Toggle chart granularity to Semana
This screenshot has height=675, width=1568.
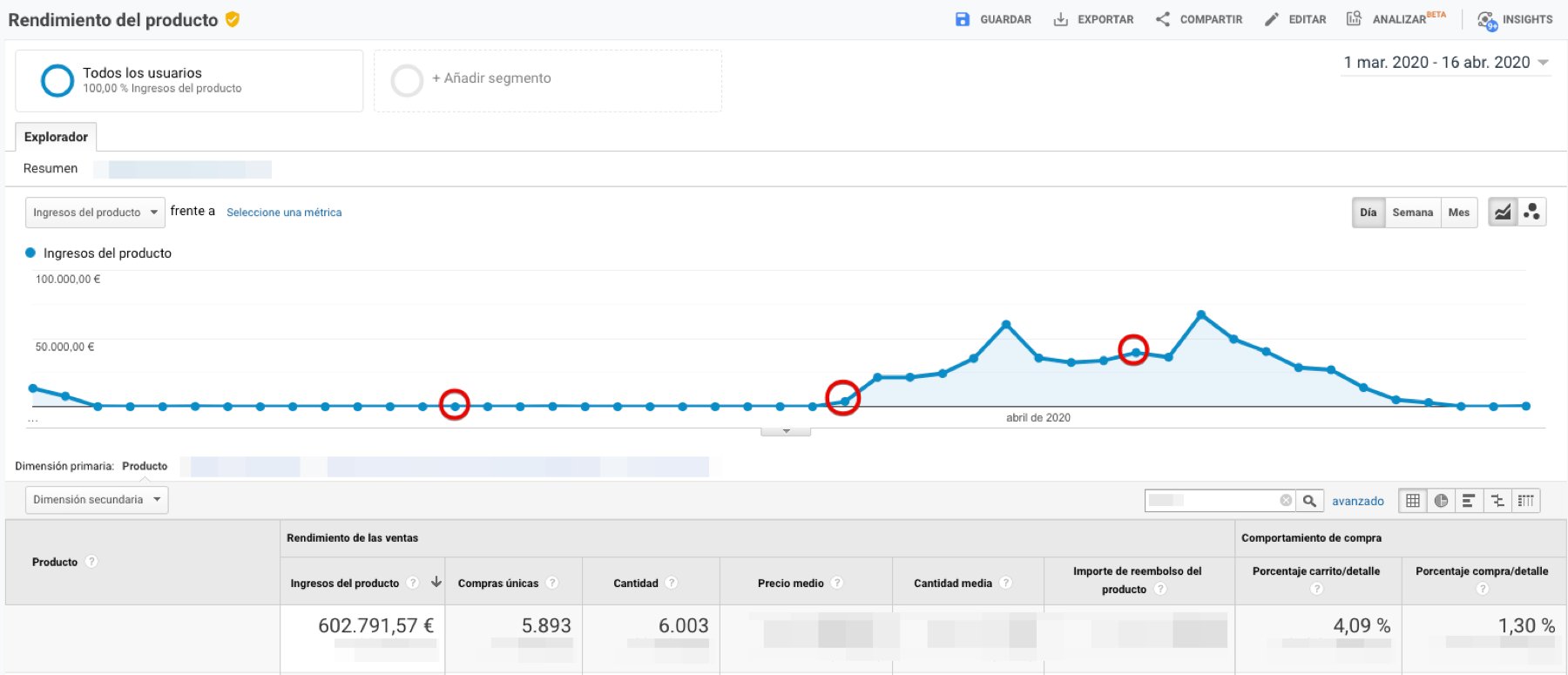click(1412, 213)
